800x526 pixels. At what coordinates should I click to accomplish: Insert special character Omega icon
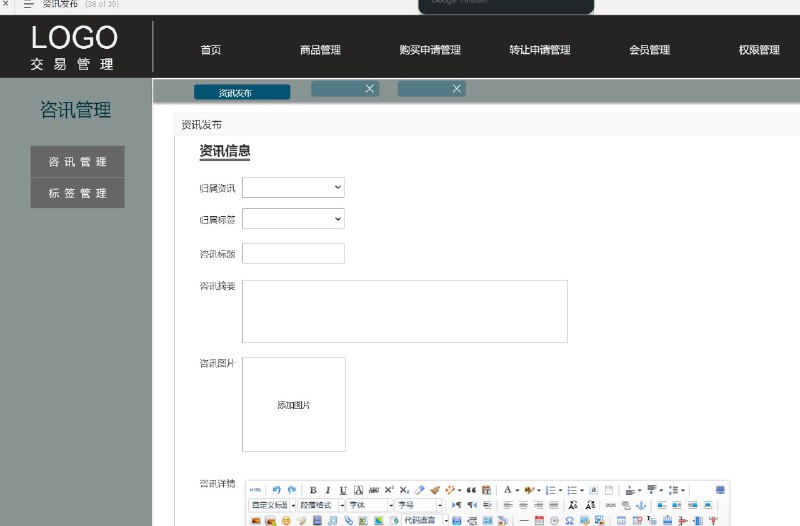569,520
